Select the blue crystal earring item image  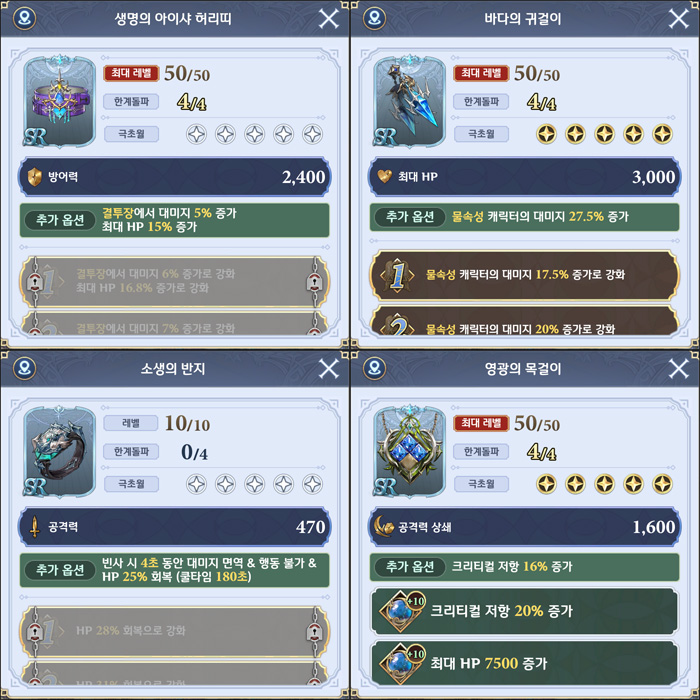coord(410,101)
